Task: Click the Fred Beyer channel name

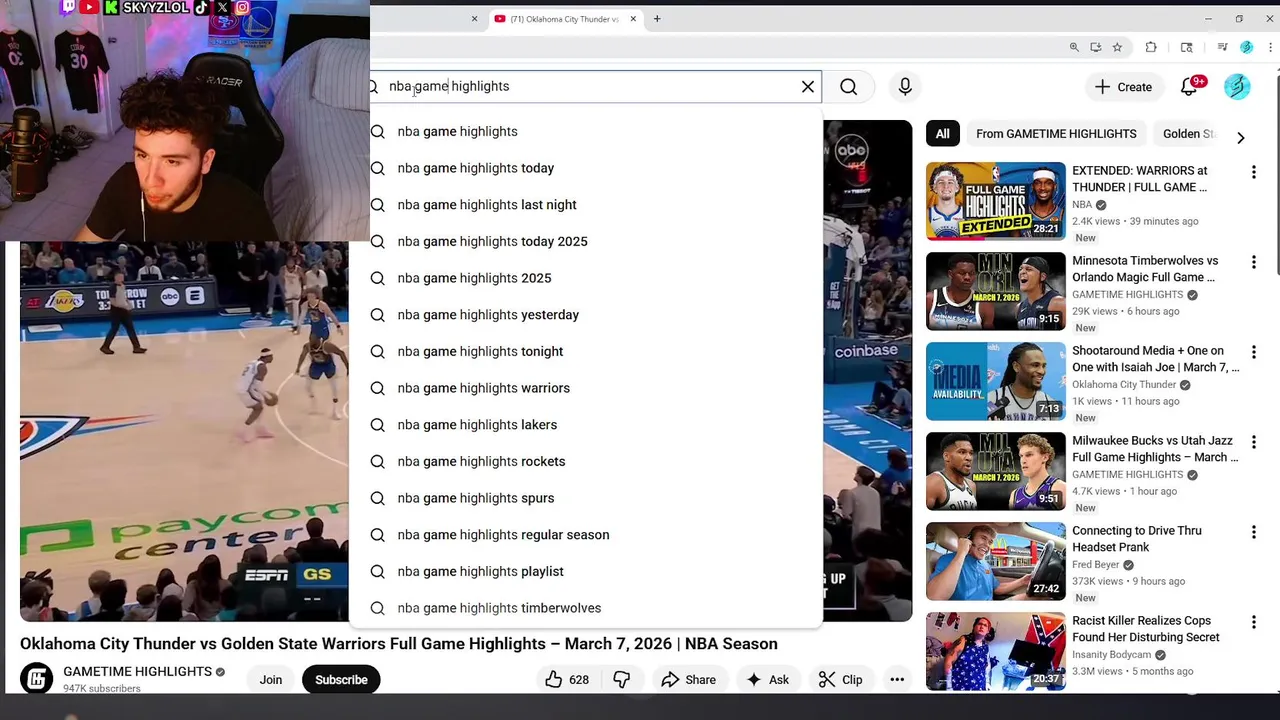Action: click(x=1095, y=565)
